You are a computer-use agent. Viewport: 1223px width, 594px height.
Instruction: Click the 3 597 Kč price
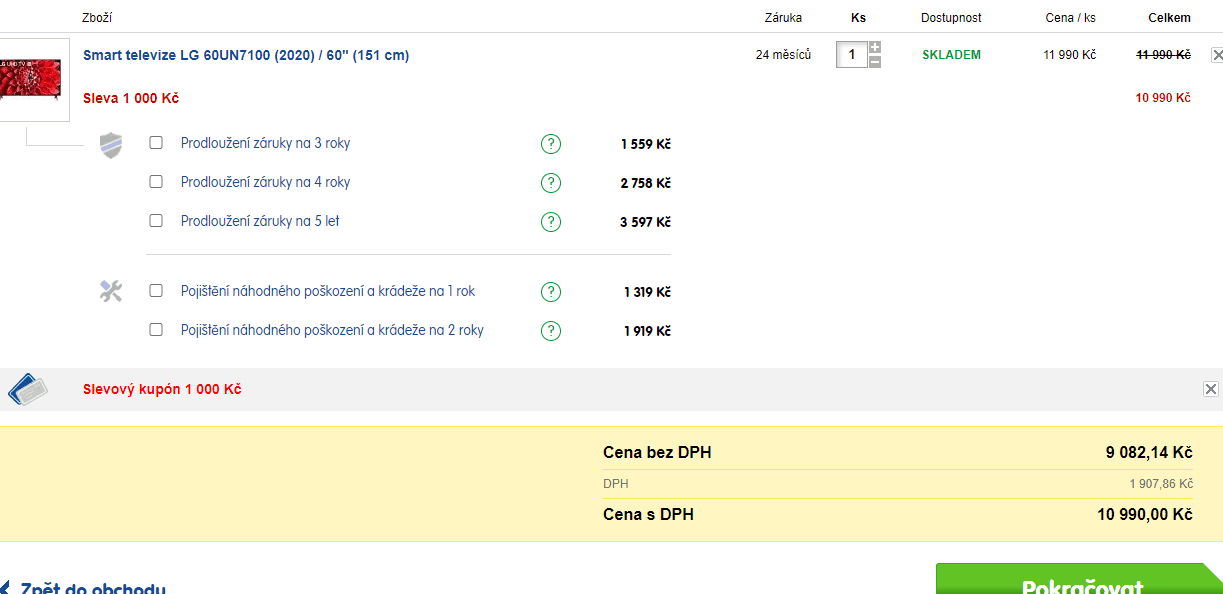(x=645, y=222)
